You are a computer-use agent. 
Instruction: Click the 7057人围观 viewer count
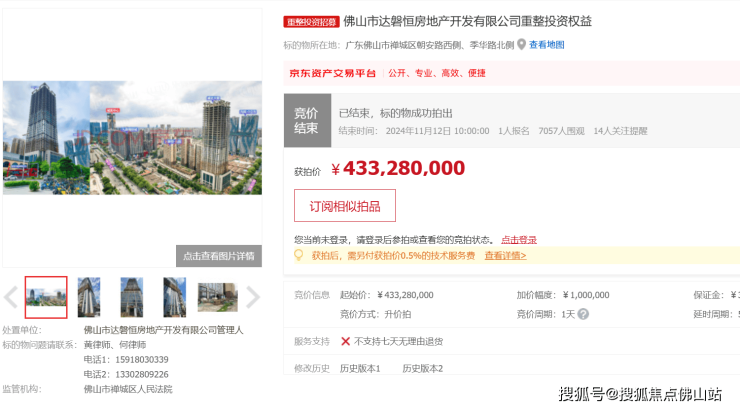tap(561, 131)
